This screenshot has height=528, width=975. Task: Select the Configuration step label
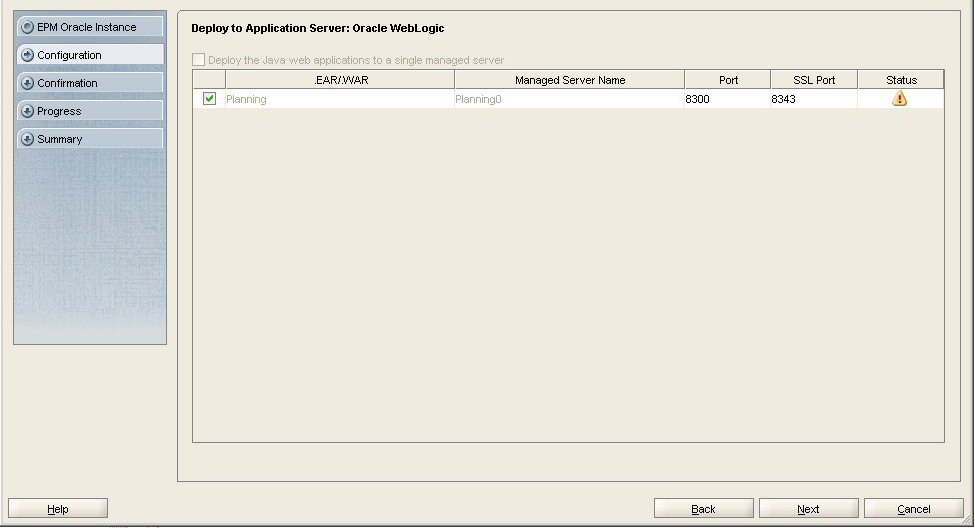(x=69, y=55)
